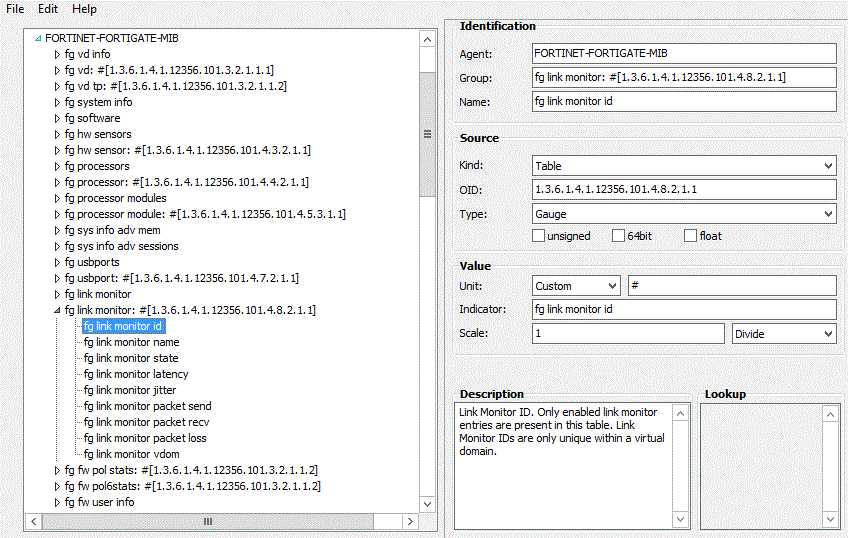This screenshot has width=848, height=538.
Task: Open the File menu
Action: click(15, 9)
